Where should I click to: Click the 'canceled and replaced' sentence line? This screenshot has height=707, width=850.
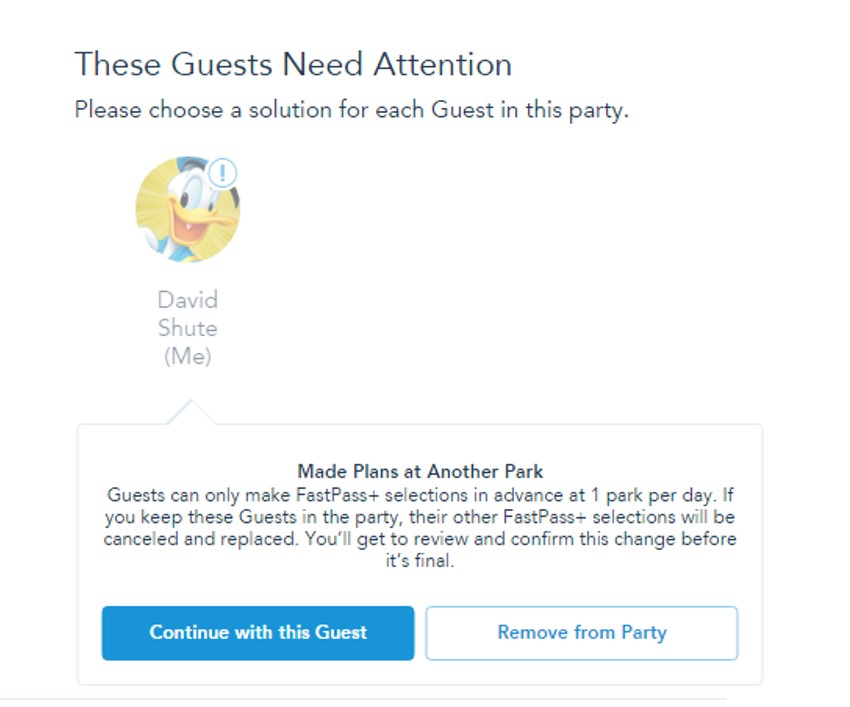tap(420, 538)
